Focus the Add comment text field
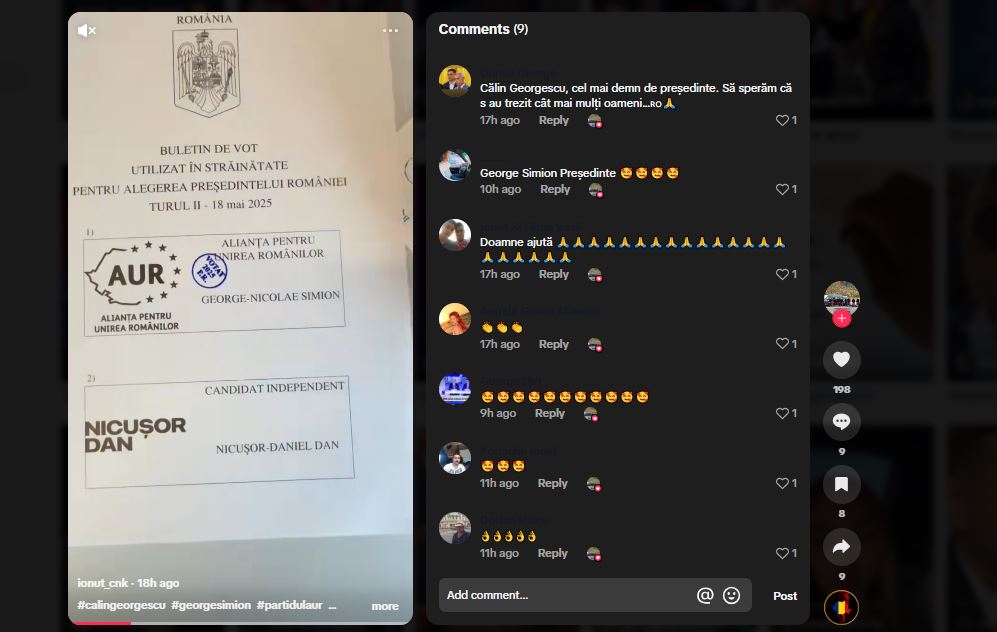997x632 pixels. pos(566,595)
